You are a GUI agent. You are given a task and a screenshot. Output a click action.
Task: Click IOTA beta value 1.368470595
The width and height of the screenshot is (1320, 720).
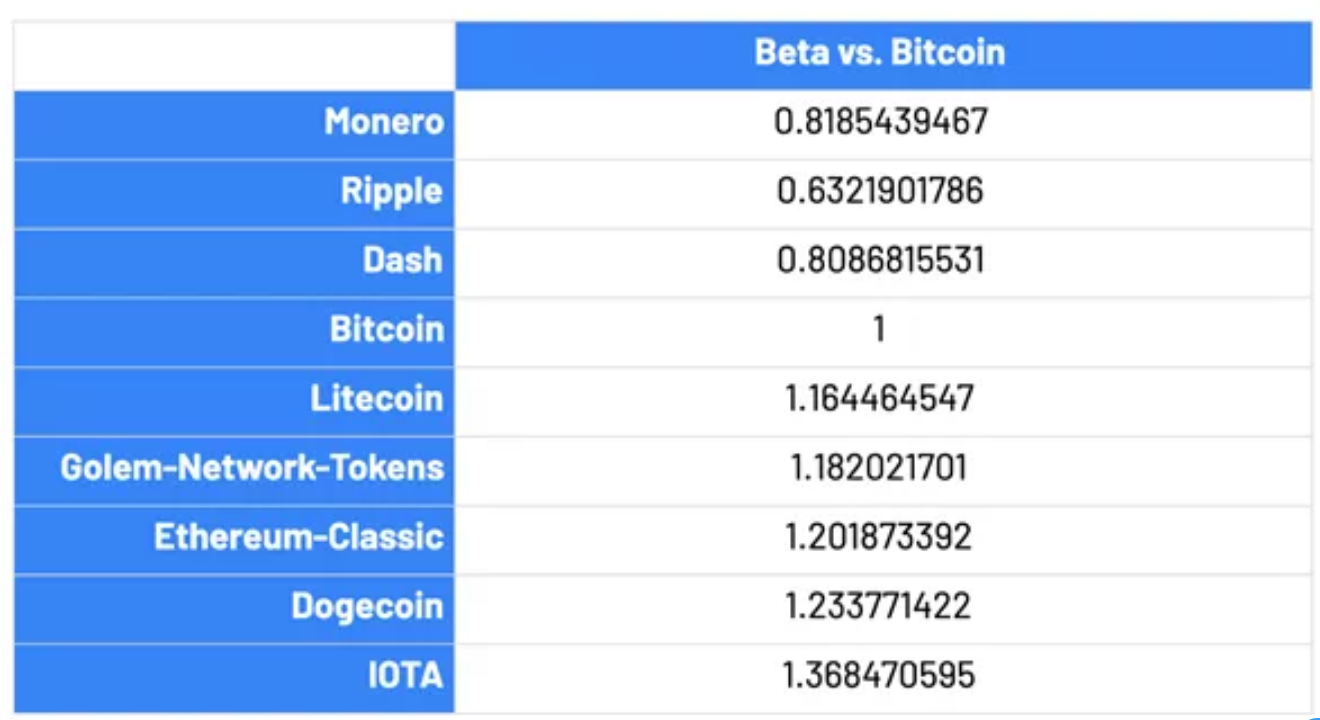coord(880,675)
